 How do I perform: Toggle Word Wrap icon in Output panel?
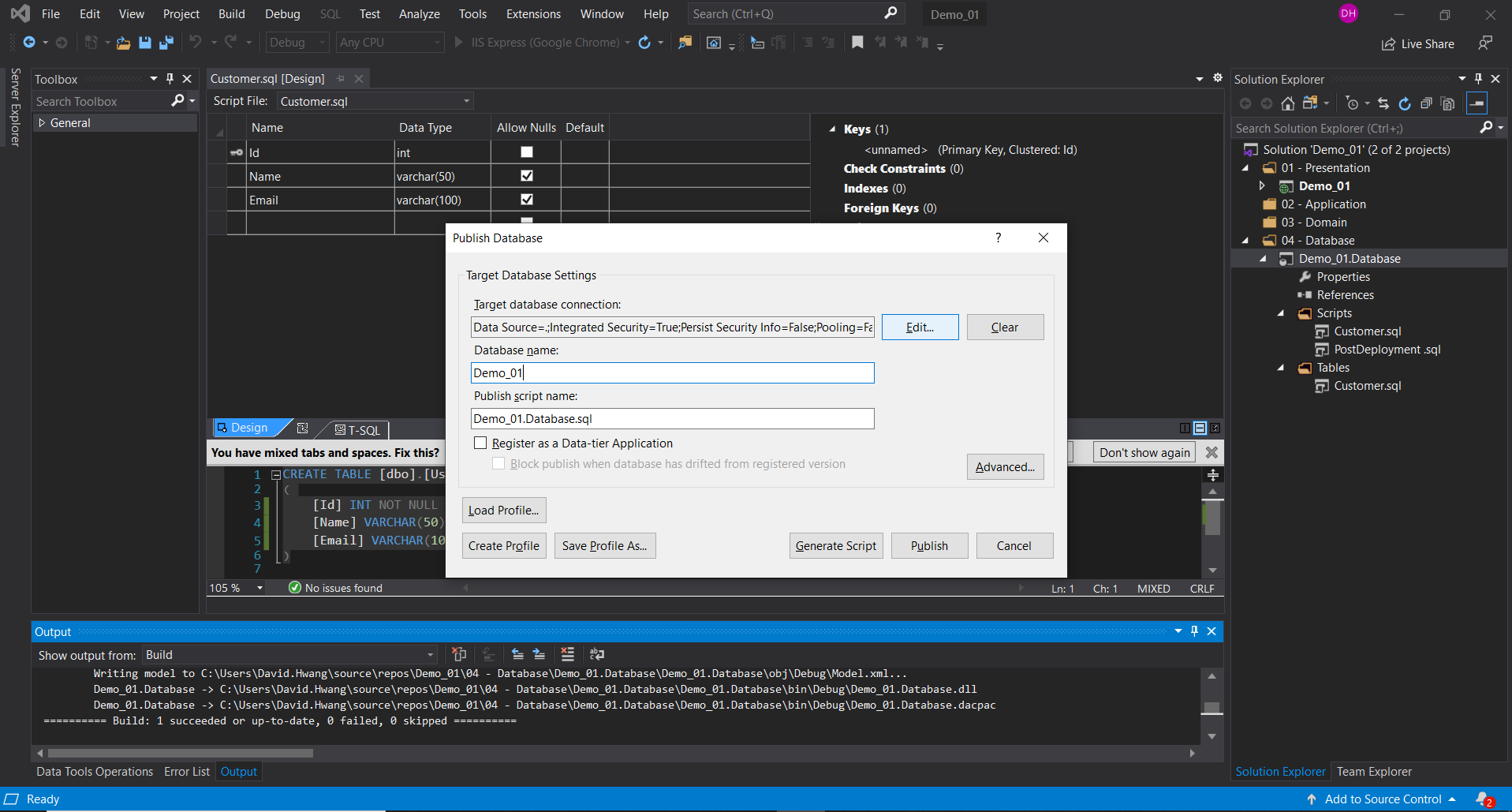[597, 654]
